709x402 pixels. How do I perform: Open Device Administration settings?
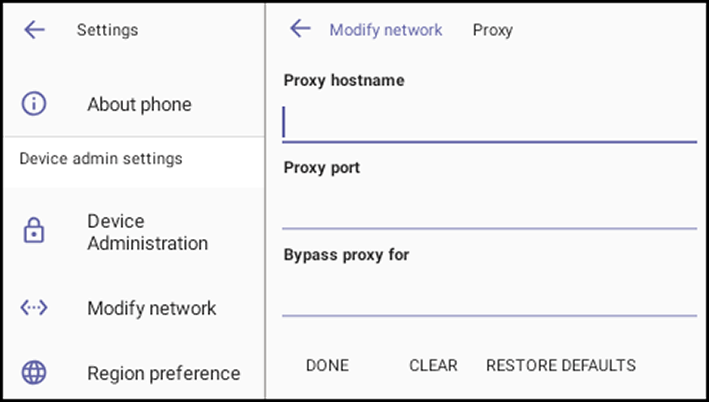[x=133, y=232]
